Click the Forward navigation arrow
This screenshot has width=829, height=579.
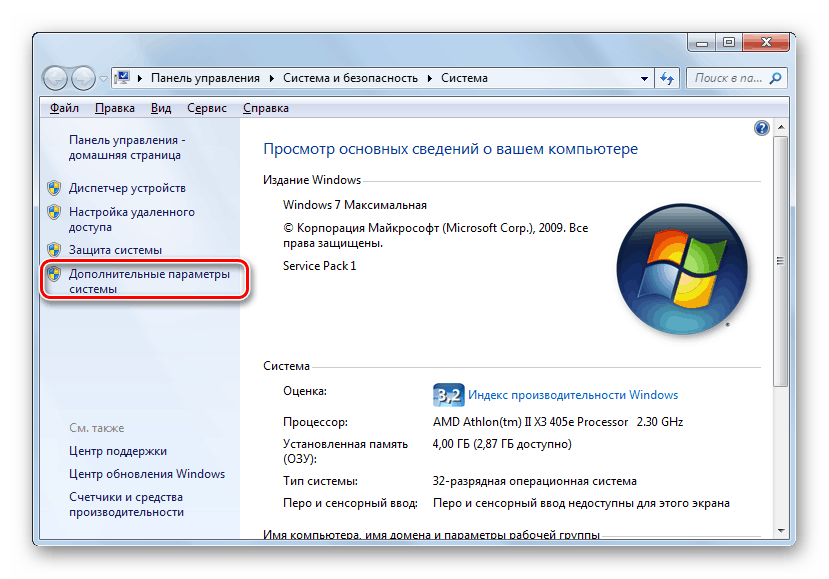coord(83,78)
